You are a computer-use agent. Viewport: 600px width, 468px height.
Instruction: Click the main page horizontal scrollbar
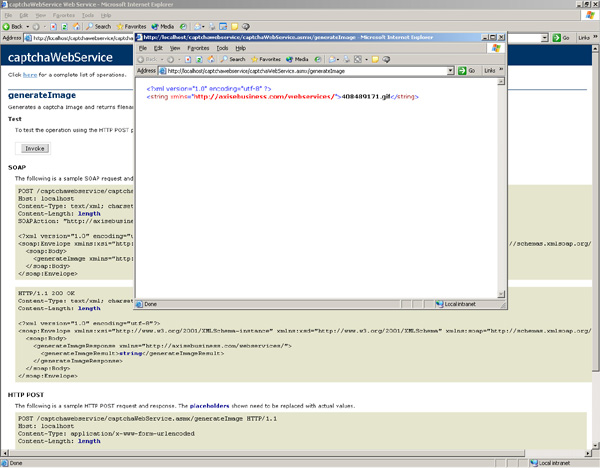[297, 453]
